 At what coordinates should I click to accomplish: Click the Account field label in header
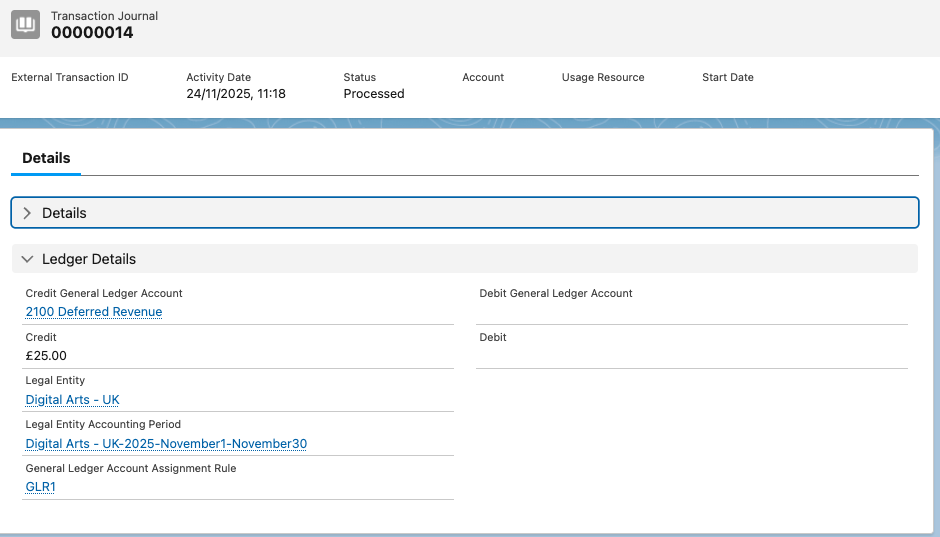click(x=483, y=77)
